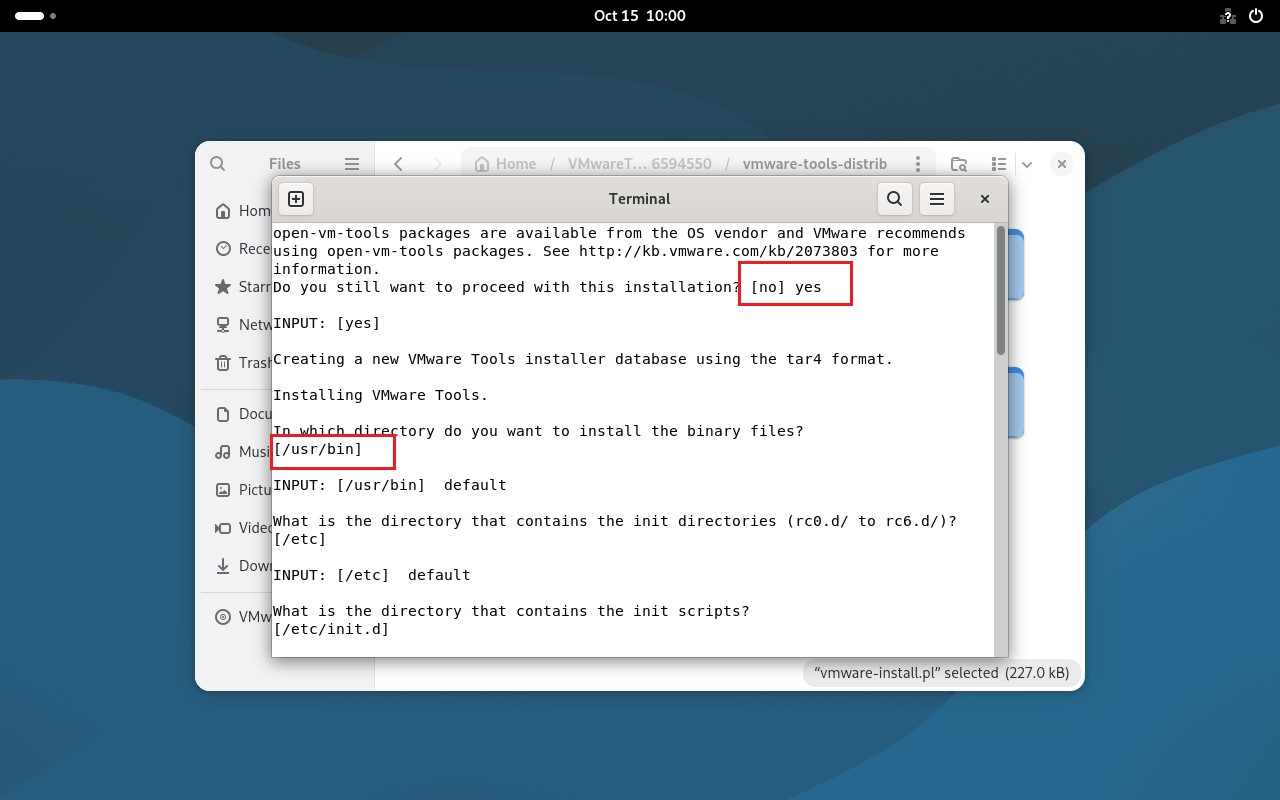Click the Terminal vertical scrollbar
This screenshot has width=1280, height=800.
click(1001, 290)
